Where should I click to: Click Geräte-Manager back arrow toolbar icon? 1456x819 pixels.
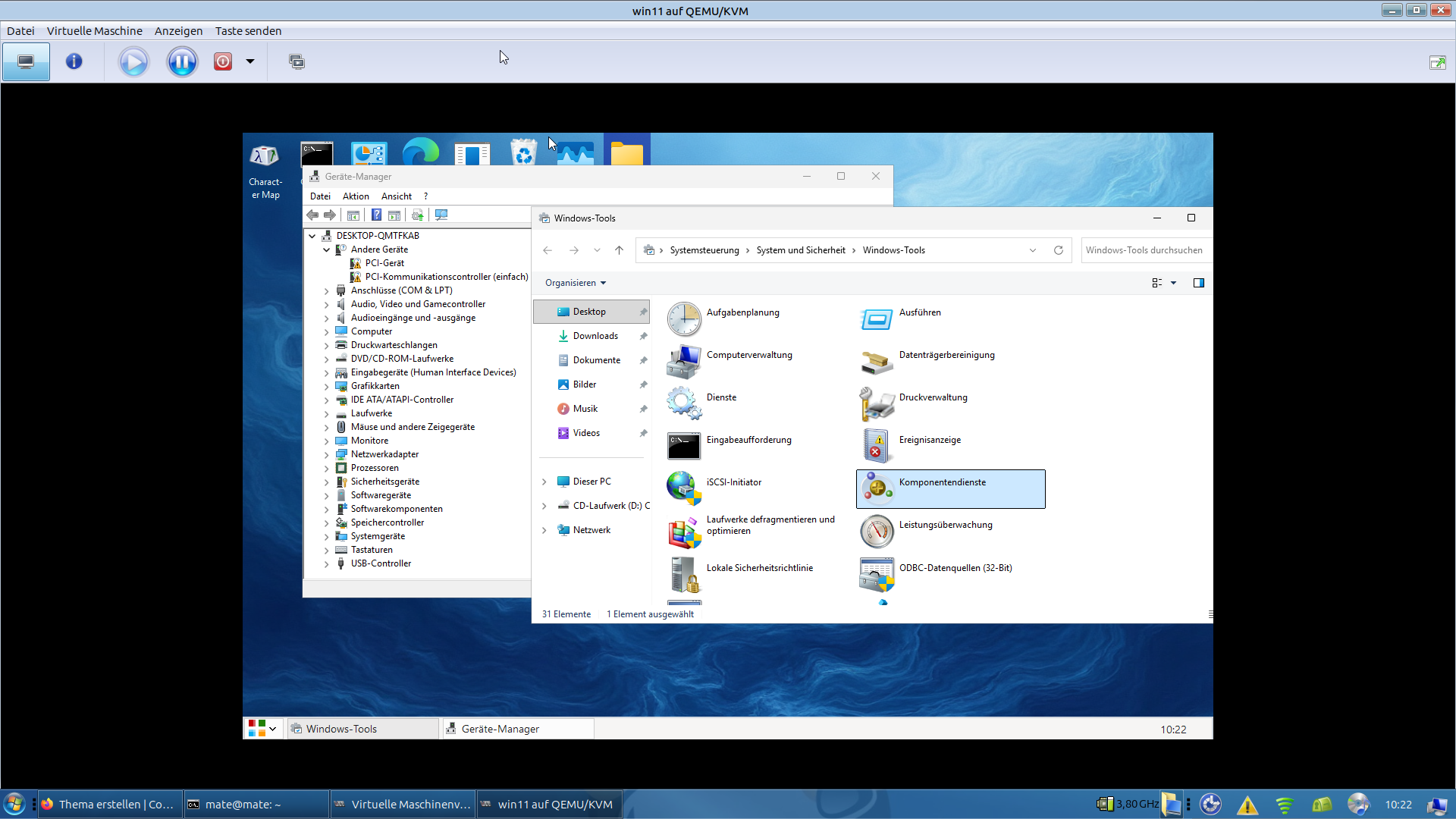coord(312,215)
